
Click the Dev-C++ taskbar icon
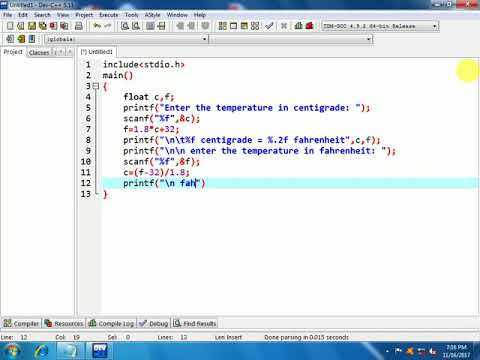pyautogui.click(x=99, y=351)
